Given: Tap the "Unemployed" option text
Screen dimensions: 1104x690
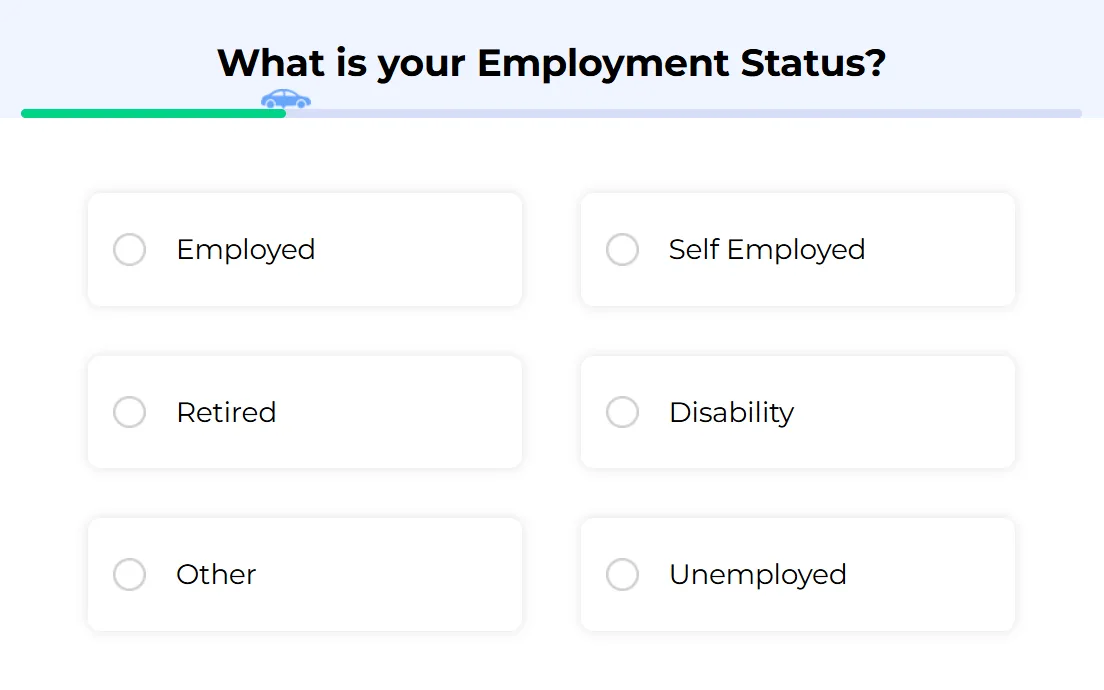Looking at the screenshot, I should click(757, 575).
